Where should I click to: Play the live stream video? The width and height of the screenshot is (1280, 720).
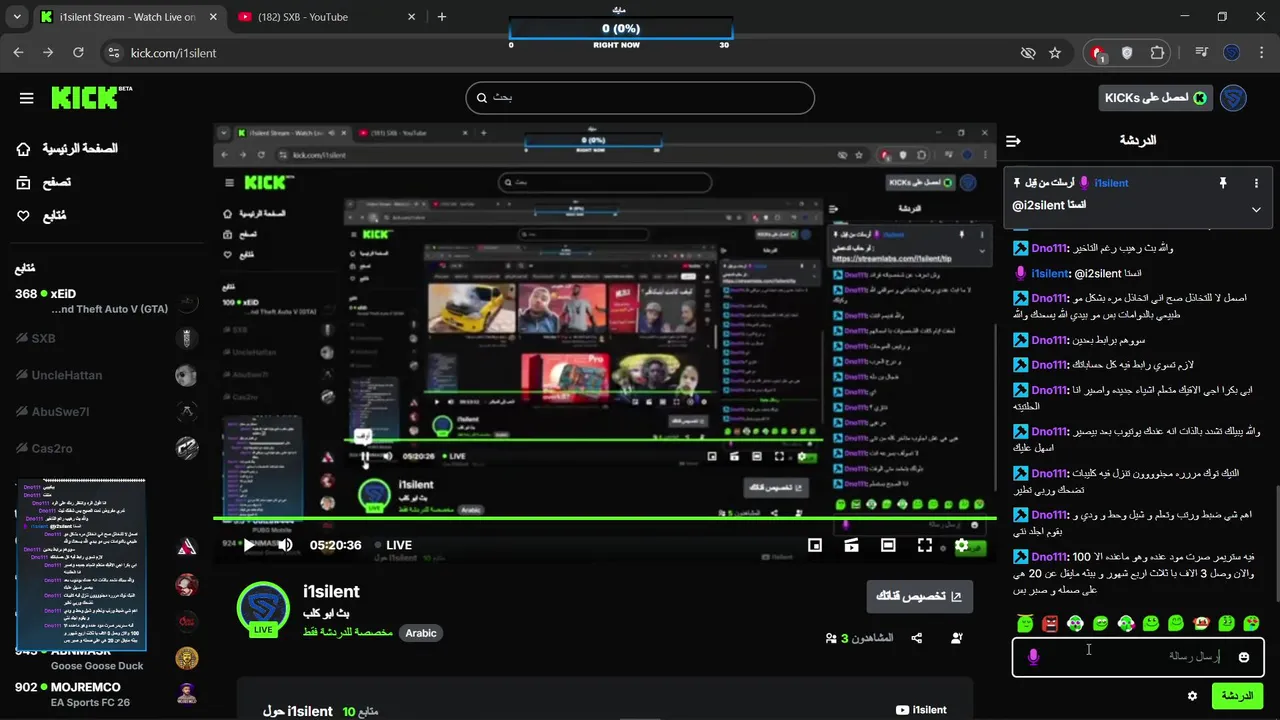(249, 545)
